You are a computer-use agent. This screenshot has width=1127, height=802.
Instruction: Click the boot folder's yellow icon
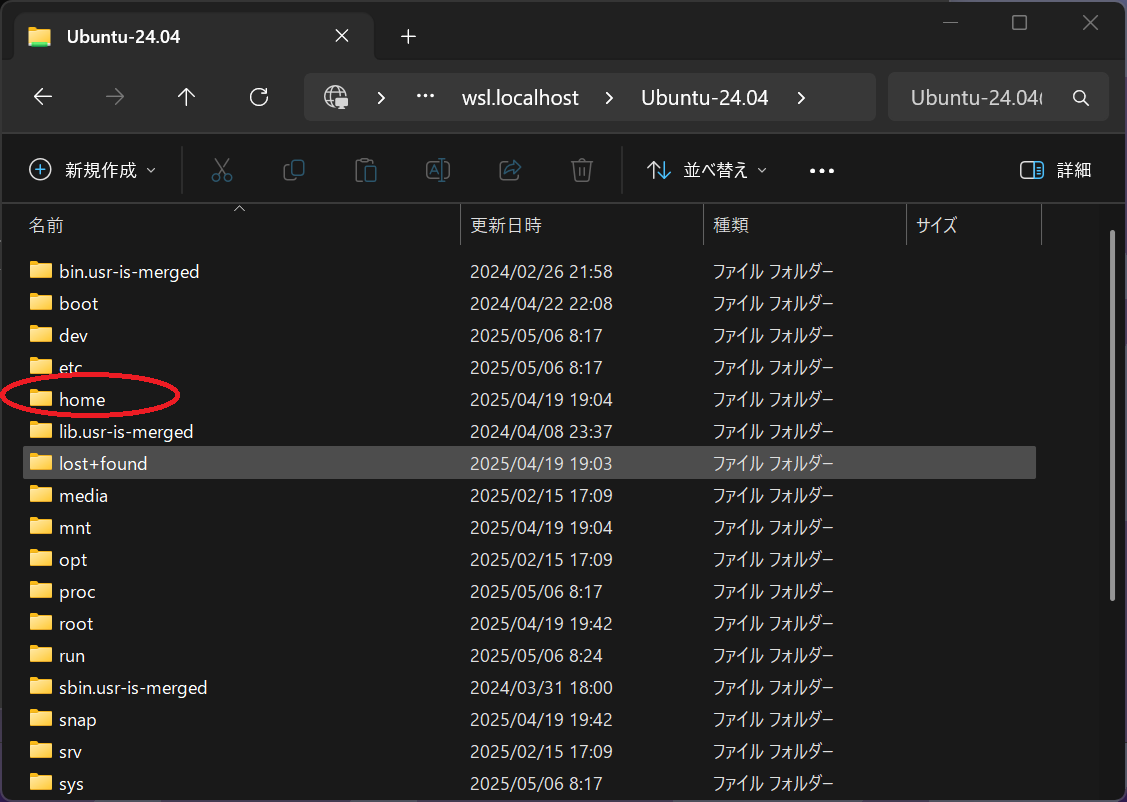click(41, 302)
